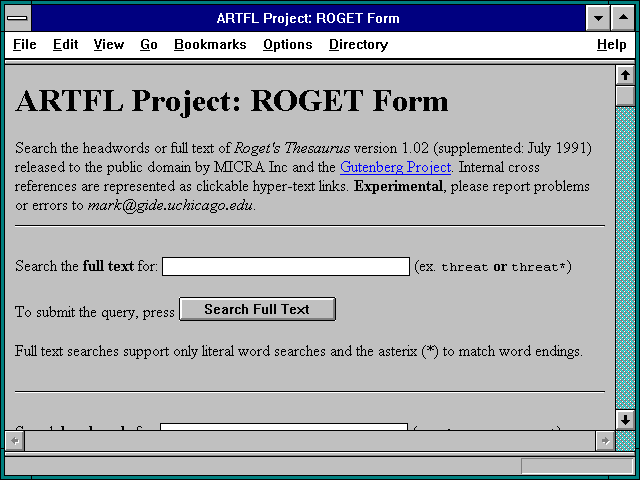Viewport: 640px width, 480px height.
Task: Open the Bookmarks menu
Action: click(210, 44)
